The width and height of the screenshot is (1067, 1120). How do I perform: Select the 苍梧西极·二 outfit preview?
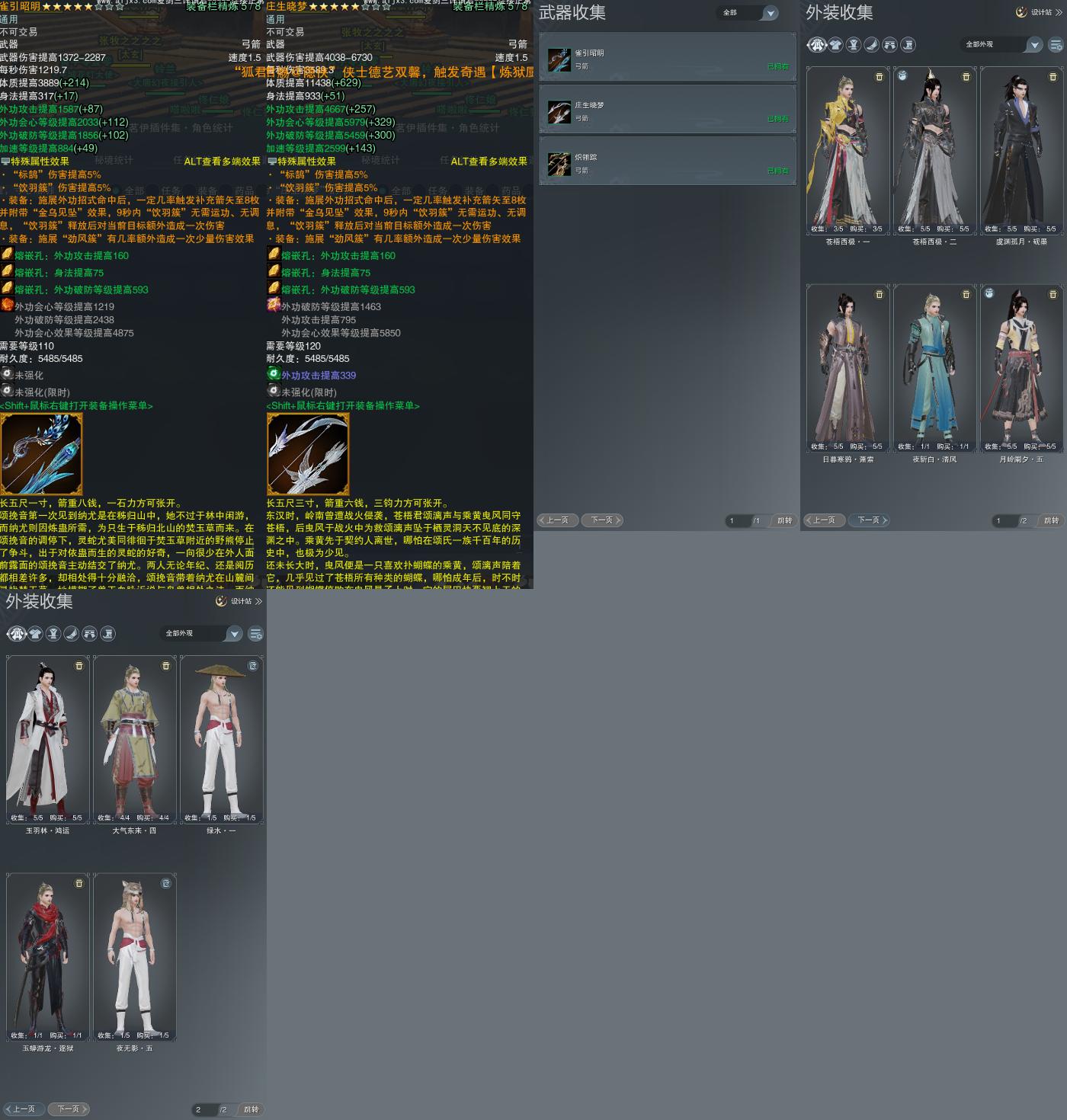click(x=935, y=151)
